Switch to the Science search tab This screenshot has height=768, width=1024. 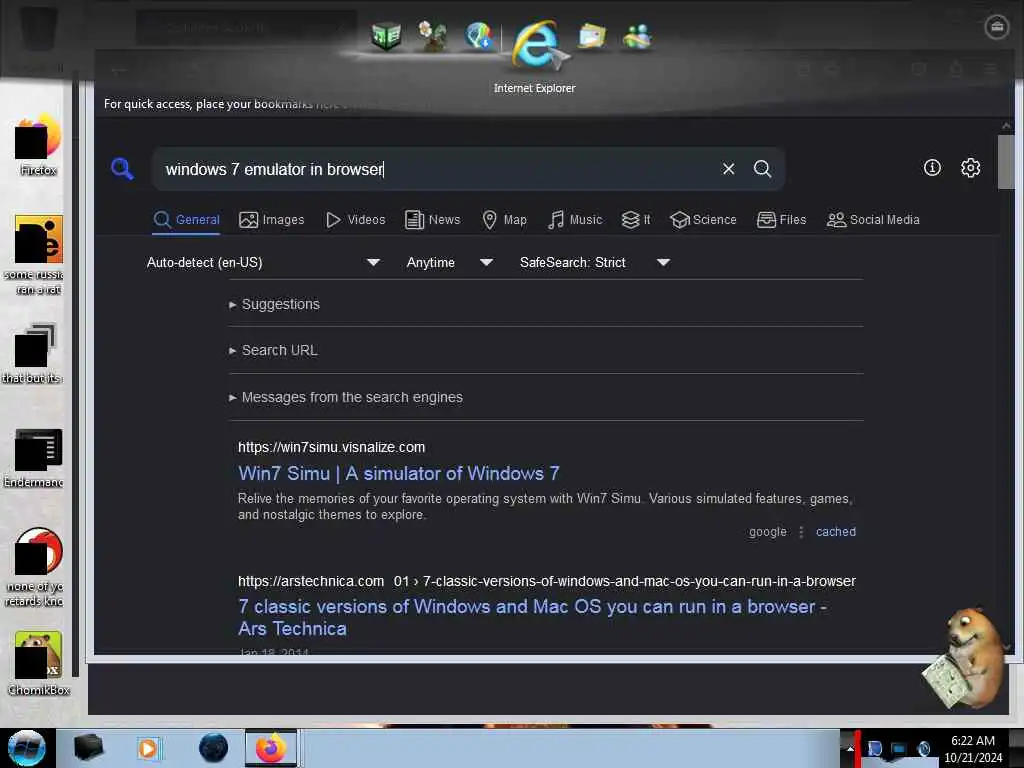(x=703, y=219)
